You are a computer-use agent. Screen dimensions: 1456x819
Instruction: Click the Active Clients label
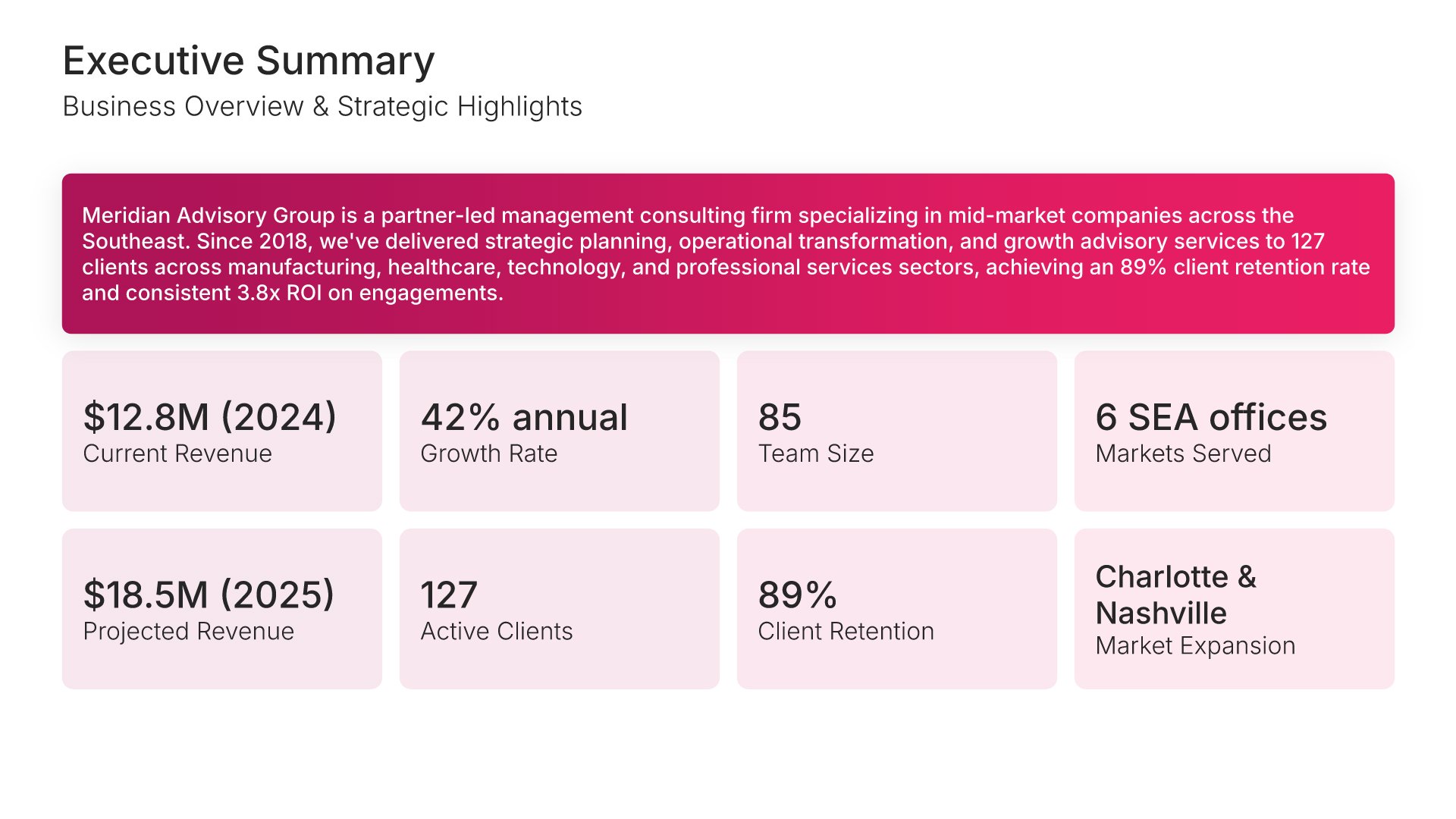pyautogui.click(x=497, y=631)
